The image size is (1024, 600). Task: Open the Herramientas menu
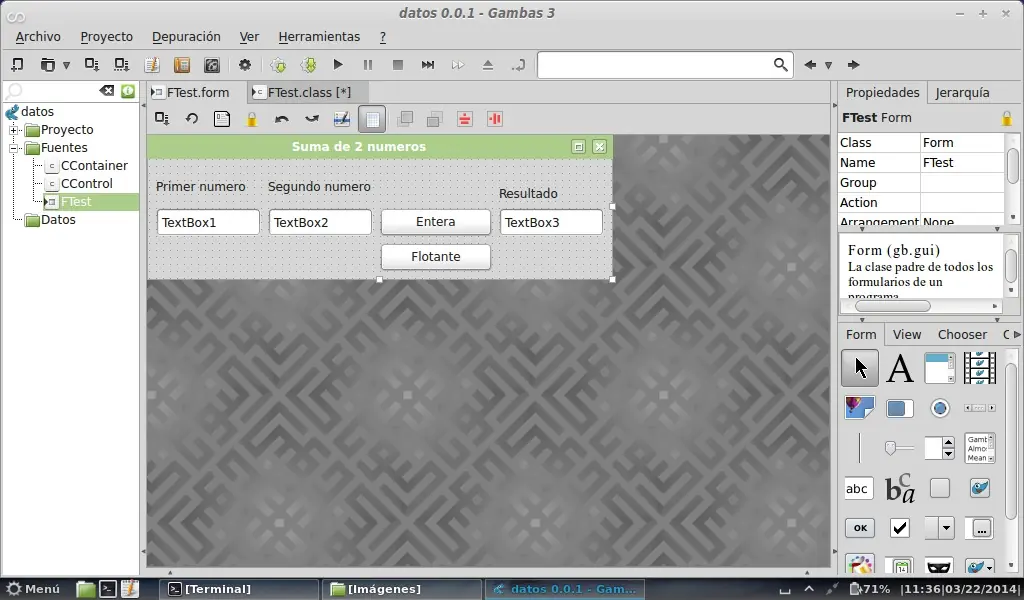(x=319, y=37)
